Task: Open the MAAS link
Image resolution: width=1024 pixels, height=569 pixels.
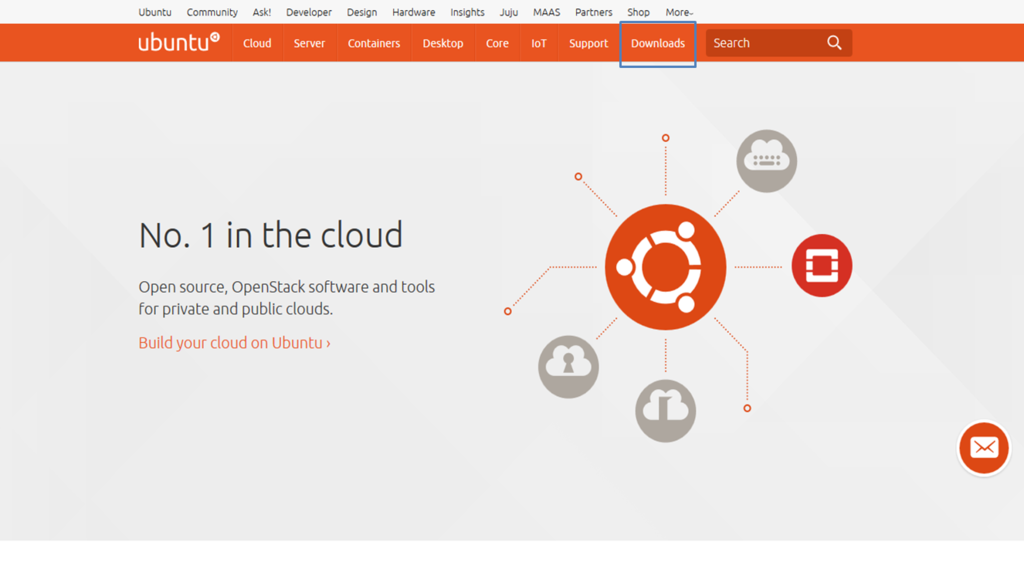Action: pyautogui.click(x=547, y=12)
